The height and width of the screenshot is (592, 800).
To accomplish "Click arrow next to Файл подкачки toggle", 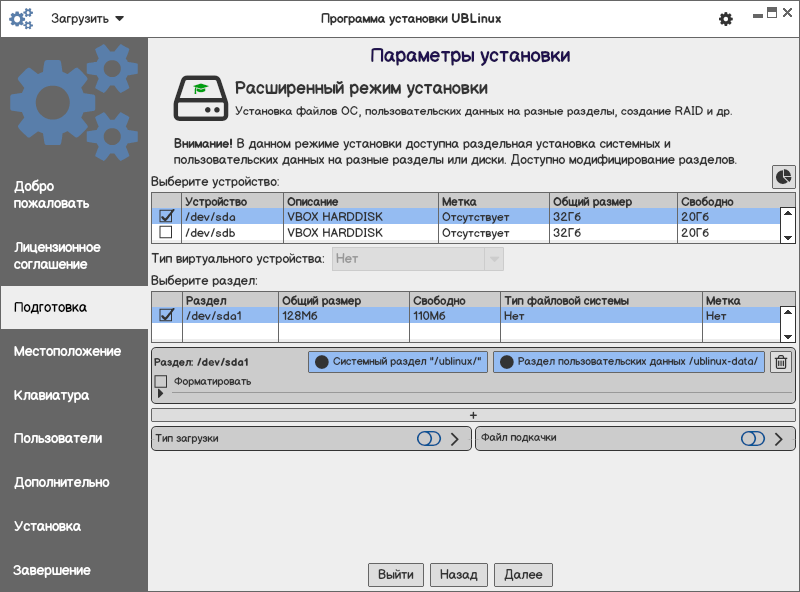I will 779,439.
